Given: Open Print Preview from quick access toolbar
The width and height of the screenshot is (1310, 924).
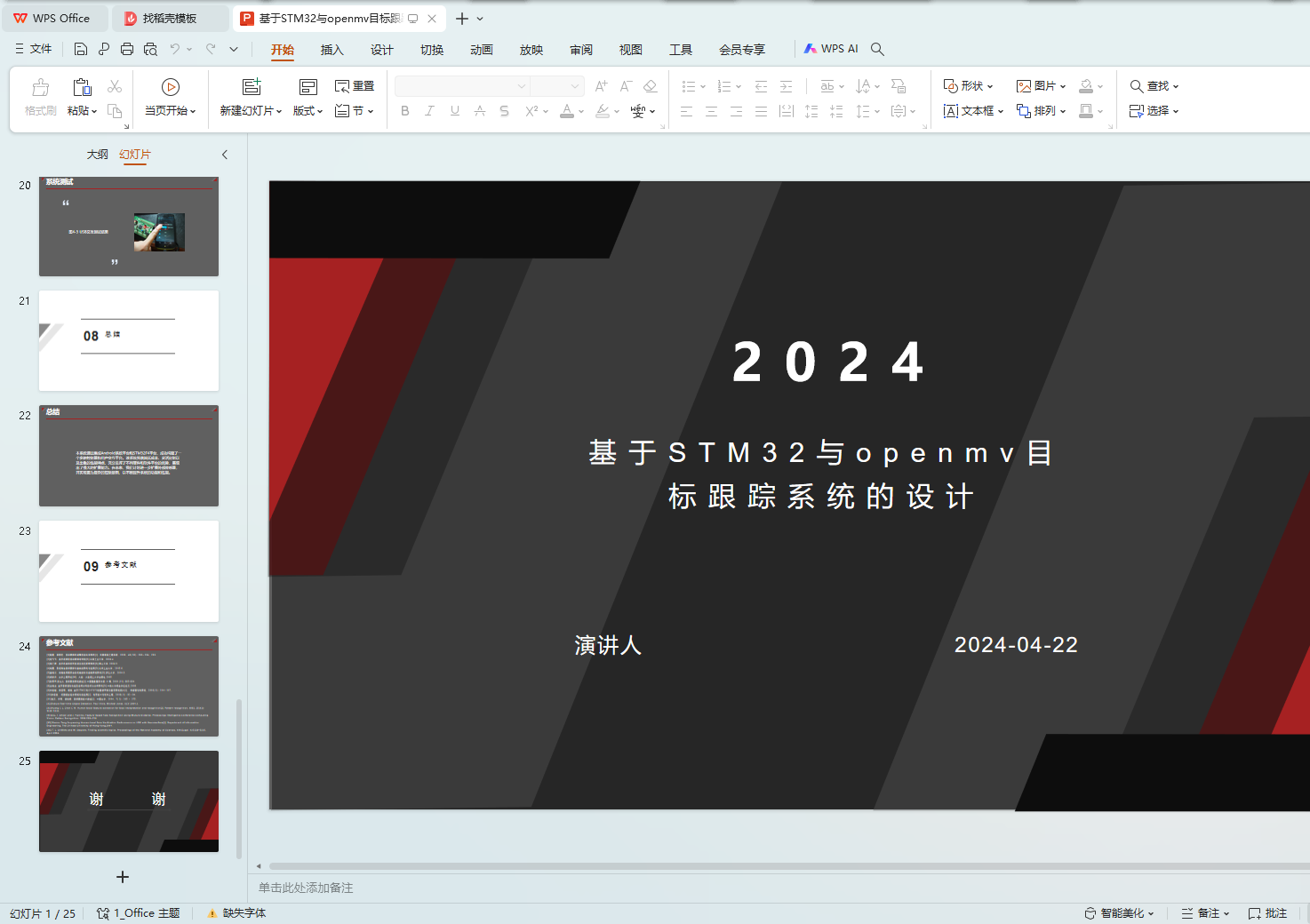Looking at the screenshot, I should (x=150, y=49).
